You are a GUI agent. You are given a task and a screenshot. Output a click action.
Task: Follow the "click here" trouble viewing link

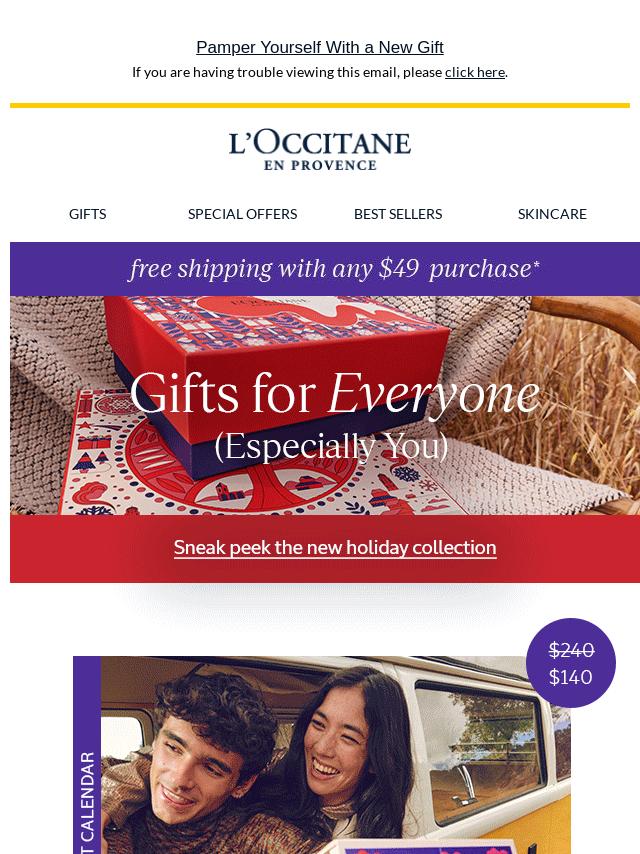(x=474, y=72)
